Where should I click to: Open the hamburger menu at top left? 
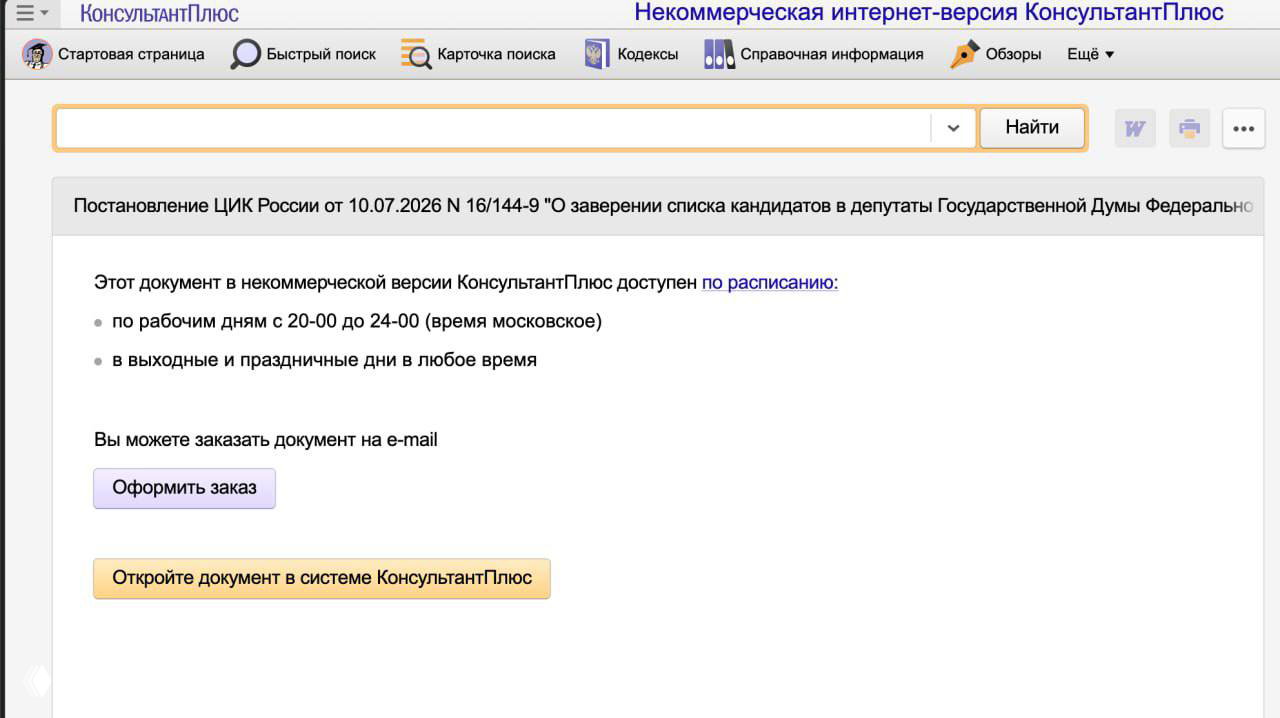point(31,13)
